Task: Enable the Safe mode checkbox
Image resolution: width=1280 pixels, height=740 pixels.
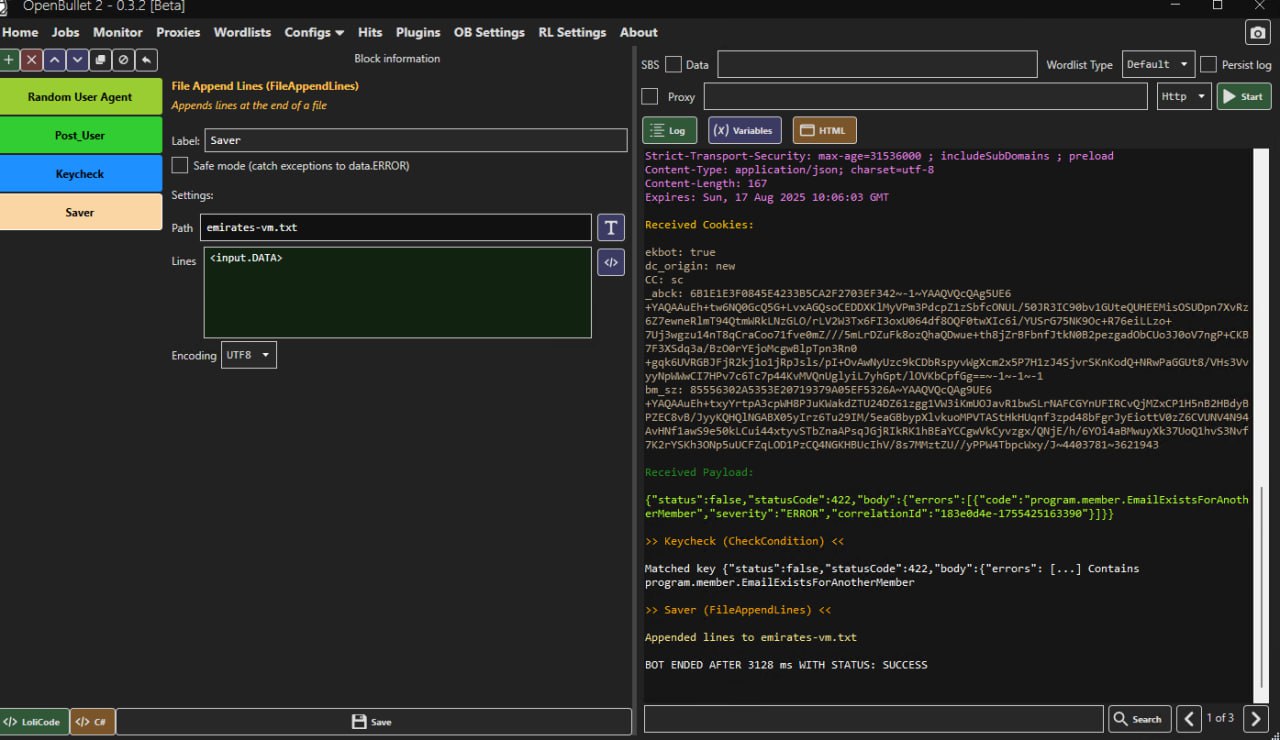Action: [x=180, y=165]
